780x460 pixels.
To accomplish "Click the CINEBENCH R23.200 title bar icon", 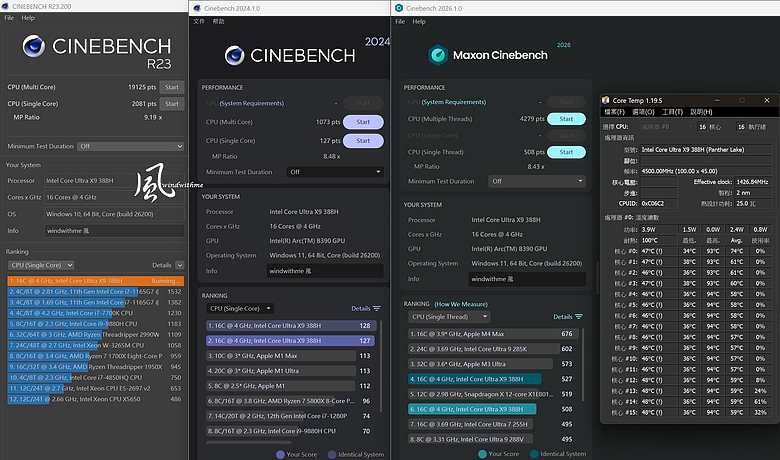I will coord(5,6).
